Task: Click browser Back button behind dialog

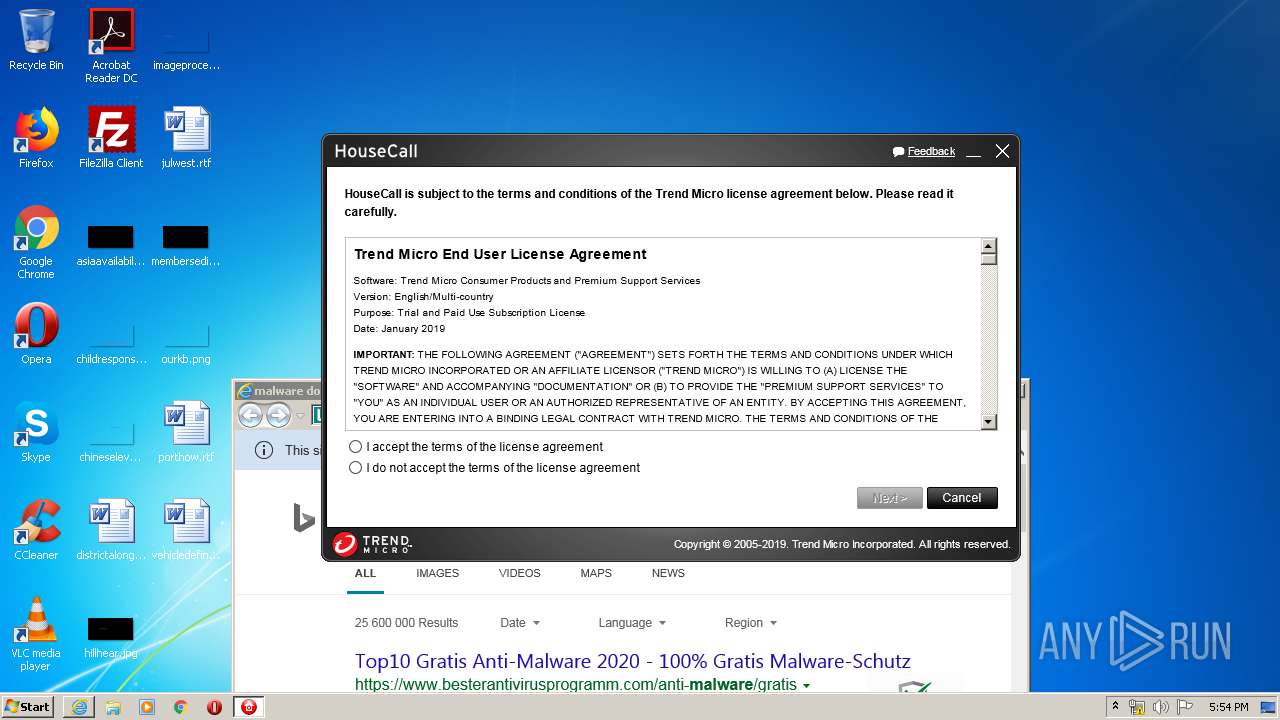Action: (250, 415)
